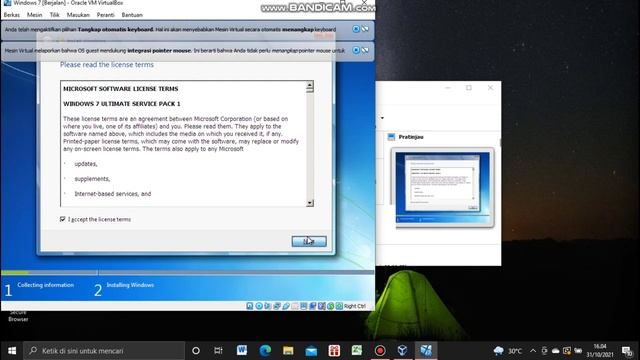640x360 pixels.
Task: Launch Microsoft Edge from the taskbar
Action: [265, 350]
